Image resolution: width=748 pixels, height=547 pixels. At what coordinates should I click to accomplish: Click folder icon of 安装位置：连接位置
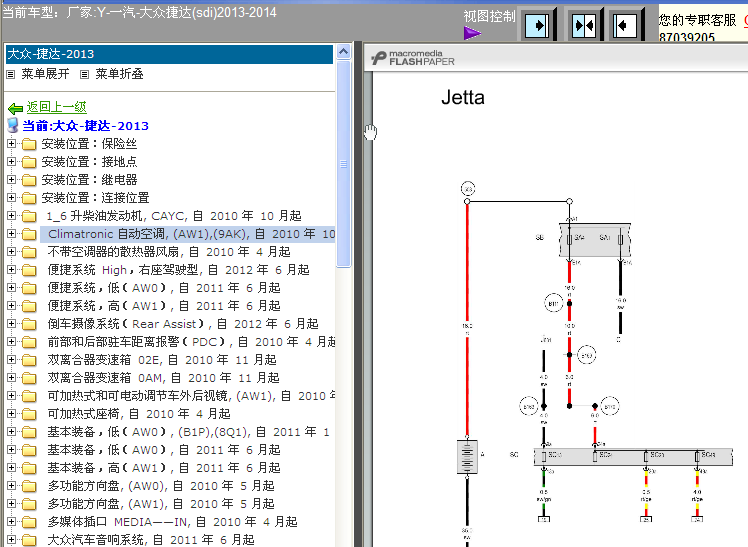coord(29,198)
